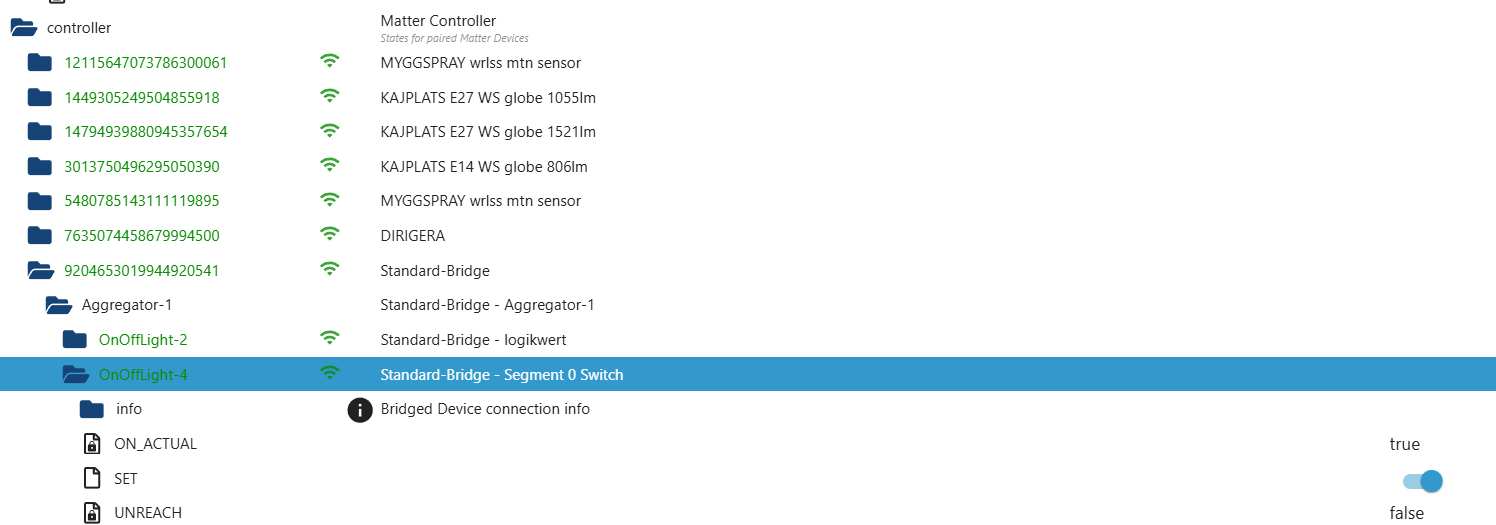The width and height of the screenshot is (1496, 525).
Task: Collapse the controller folder
Action: (23, 28)
